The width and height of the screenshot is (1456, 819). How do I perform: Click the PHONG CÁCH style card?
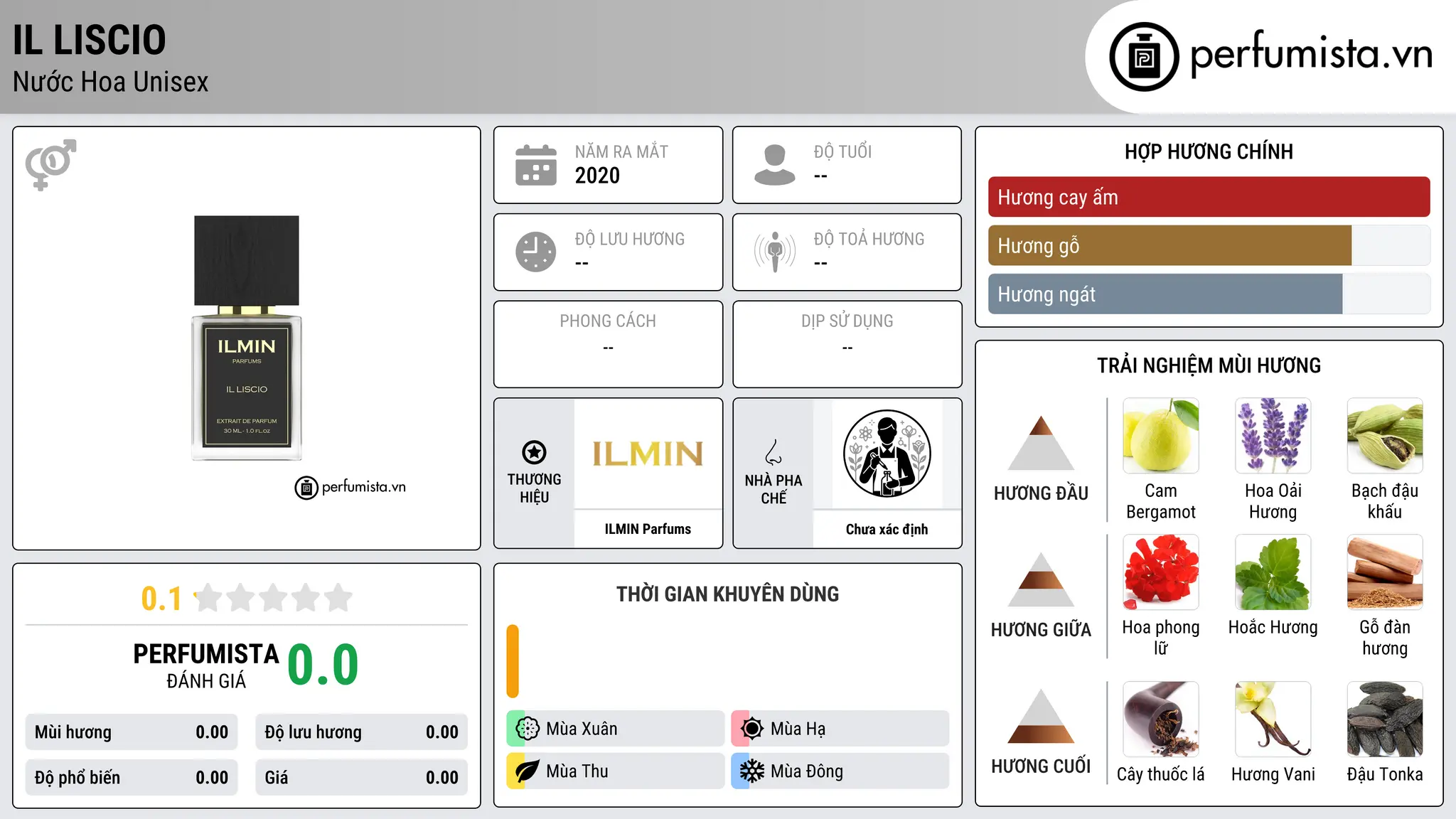coord(608,344)
